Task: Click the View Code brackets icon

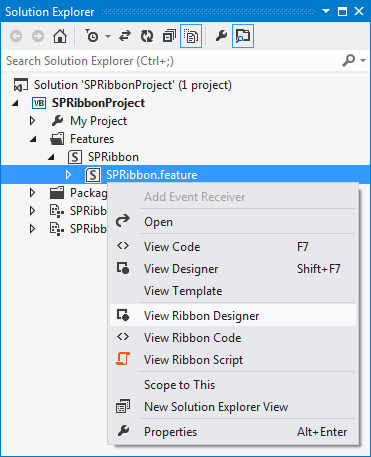Action: (123, 246)
